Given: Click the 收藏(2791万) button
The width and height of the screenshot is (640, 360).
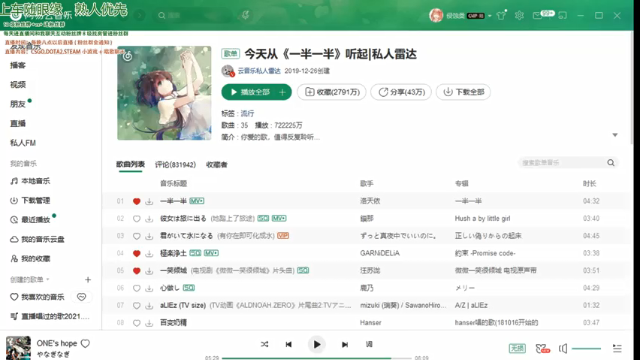Looking at the screenshot, I should (x=331, y=92).
